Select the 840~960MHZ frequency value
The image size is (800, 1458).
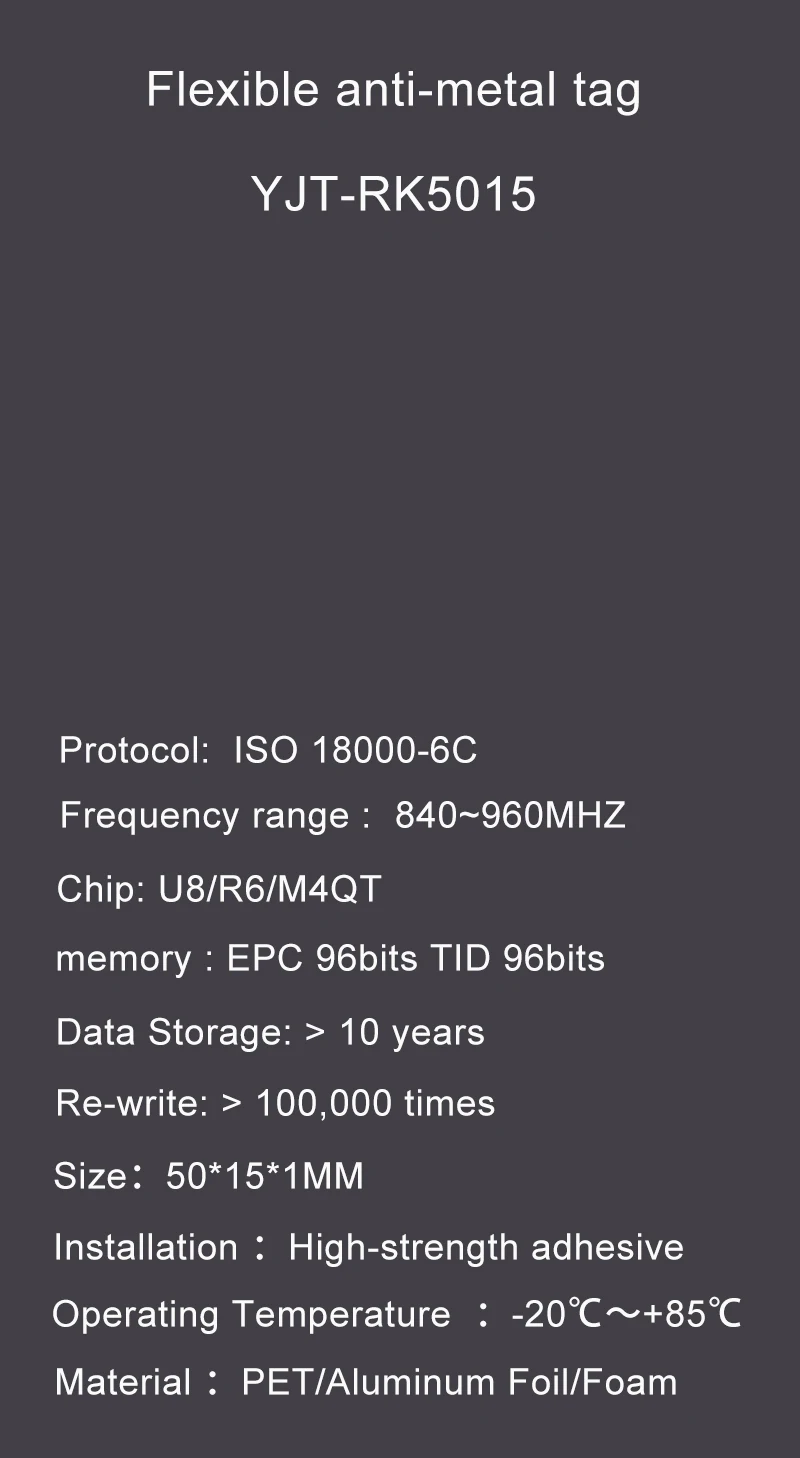(x=510, y=816)
